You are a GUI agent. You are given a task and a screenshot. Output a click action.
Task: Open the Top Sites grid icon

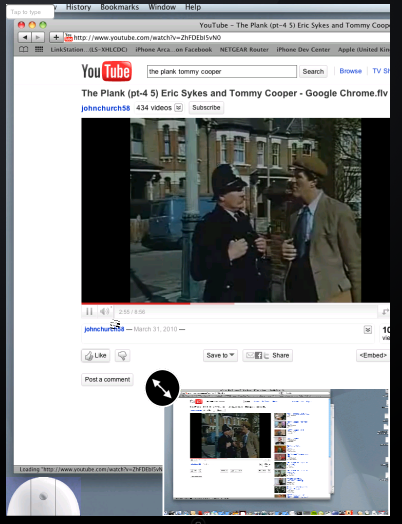[x=39, y=49]
